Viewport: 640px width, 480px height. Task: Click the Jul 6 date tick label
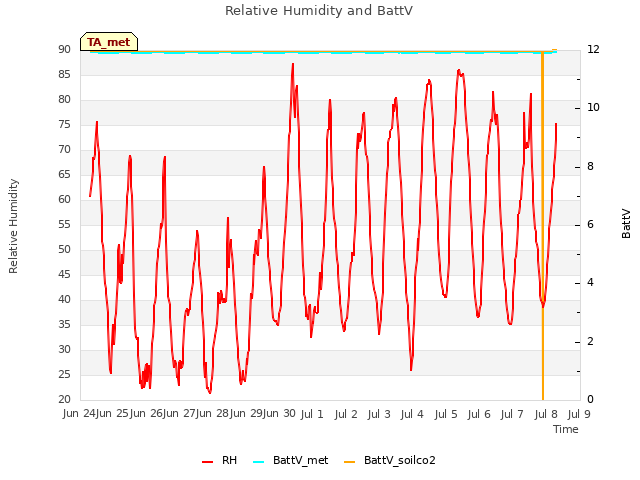(x=479, y=414)
